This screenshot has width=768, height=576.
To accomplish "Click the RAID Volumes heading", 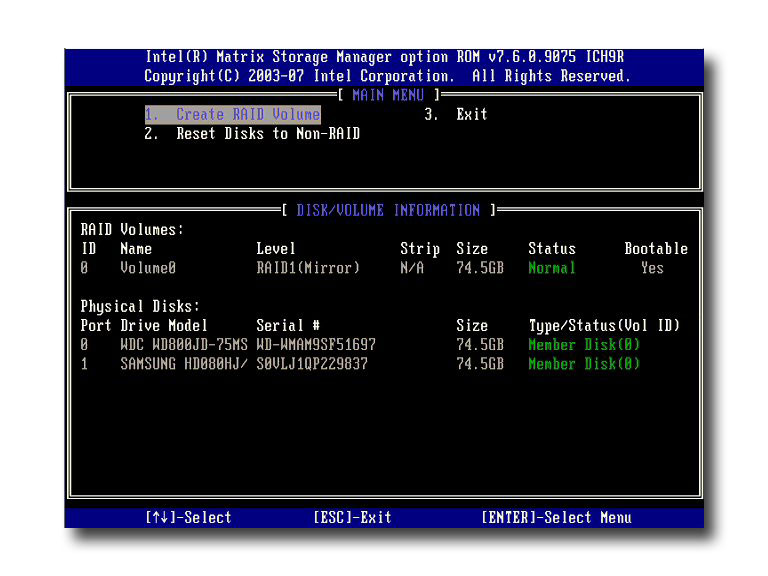I will [132, 229].
